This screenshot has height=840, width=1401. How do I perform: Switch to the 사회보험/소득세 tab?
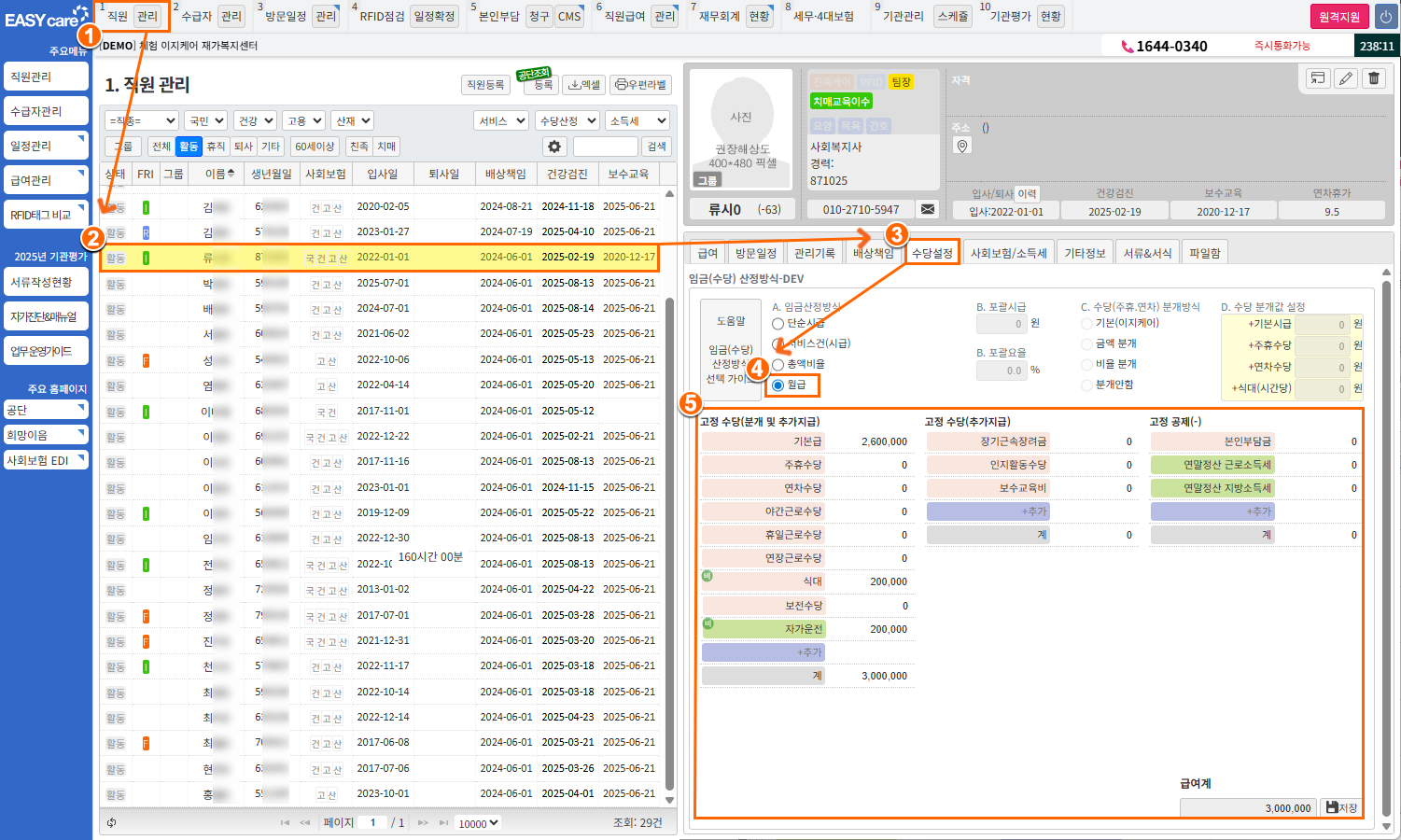pyautogui.click(x=1008, y=253)
